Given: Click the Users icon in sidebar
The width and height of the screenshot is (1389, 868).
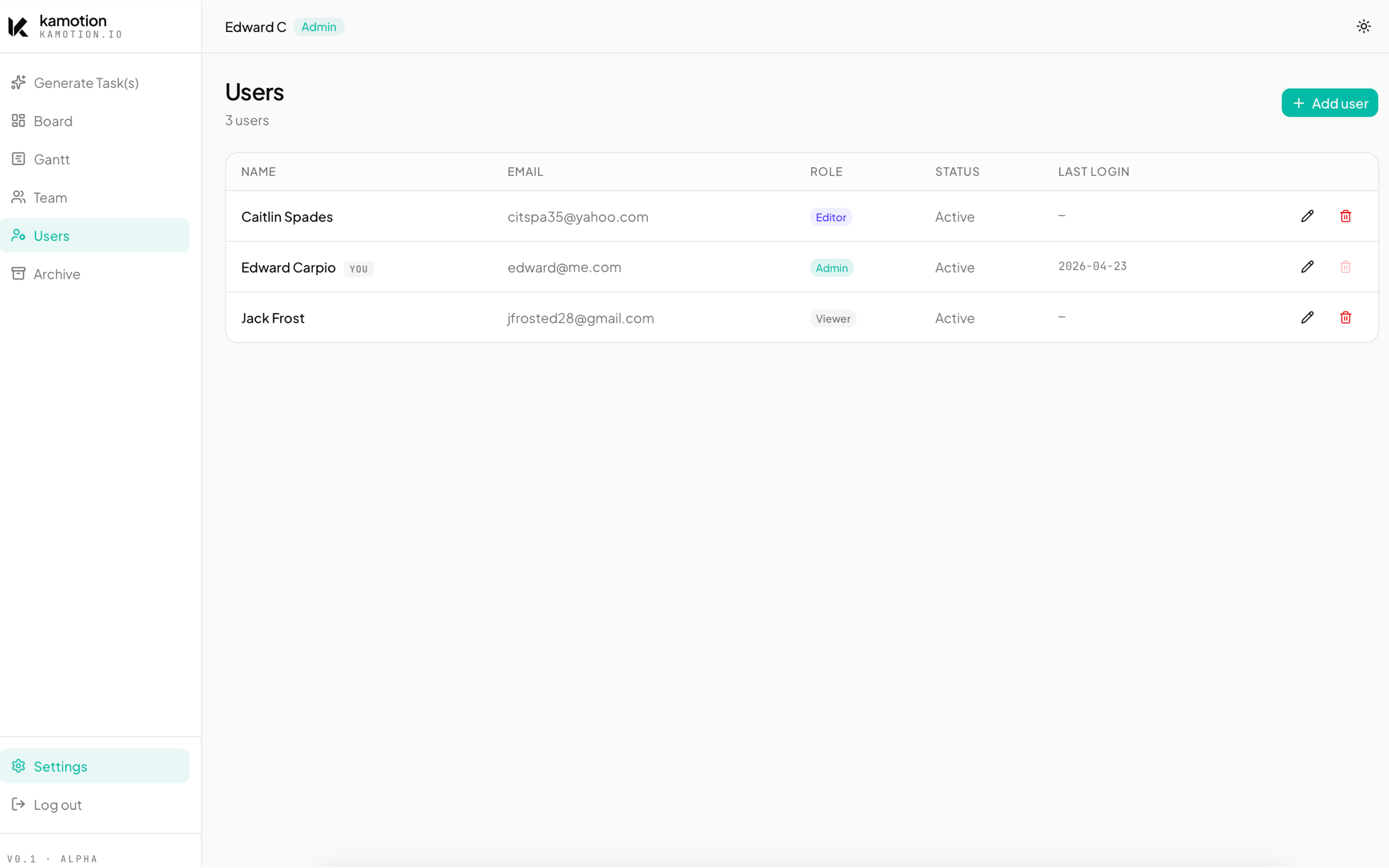Looking at the screenshot, I should pyautogui.click(x=19, y=235).
